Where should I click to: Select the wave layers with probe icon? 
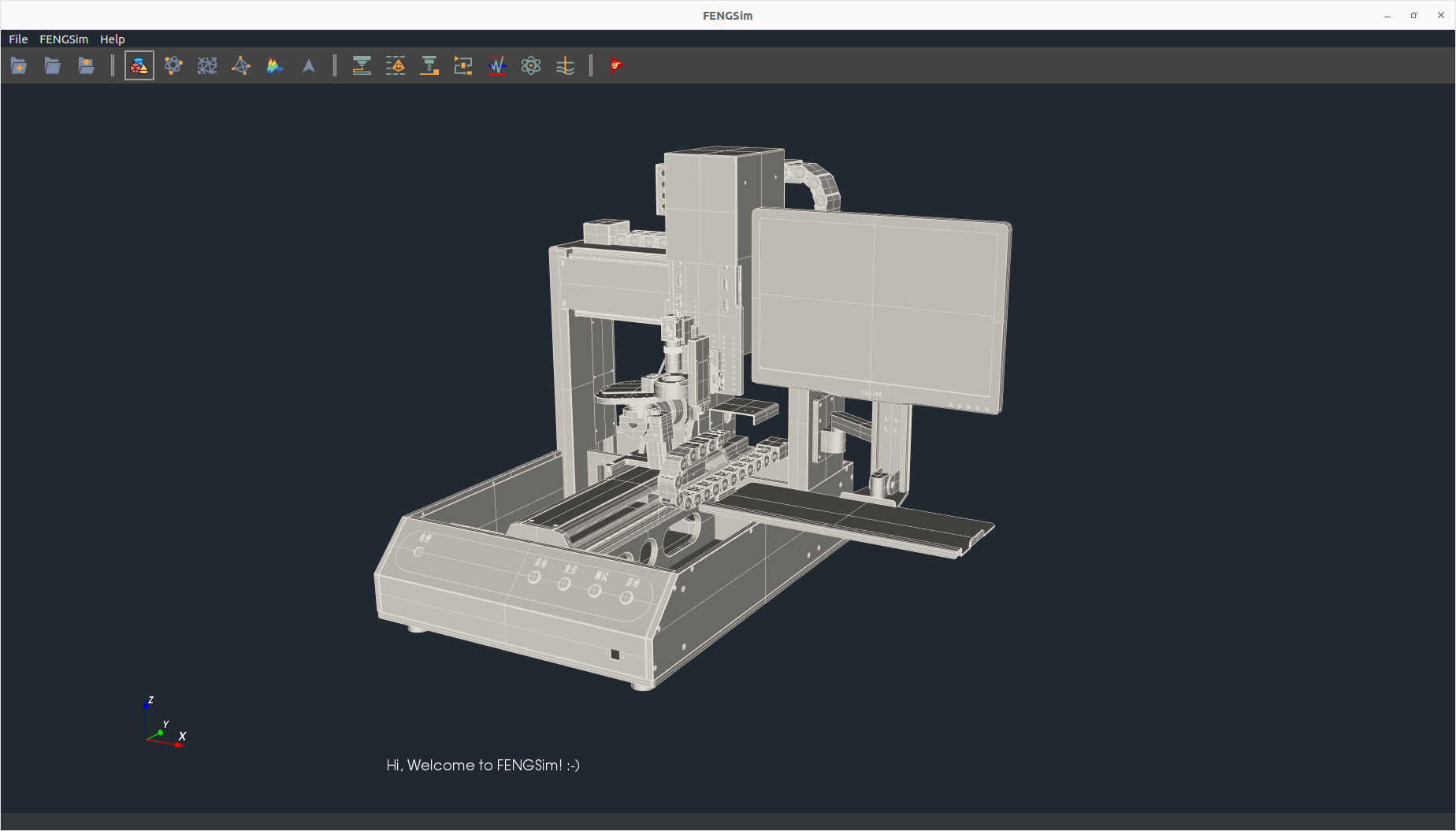[x=565, y=66]
